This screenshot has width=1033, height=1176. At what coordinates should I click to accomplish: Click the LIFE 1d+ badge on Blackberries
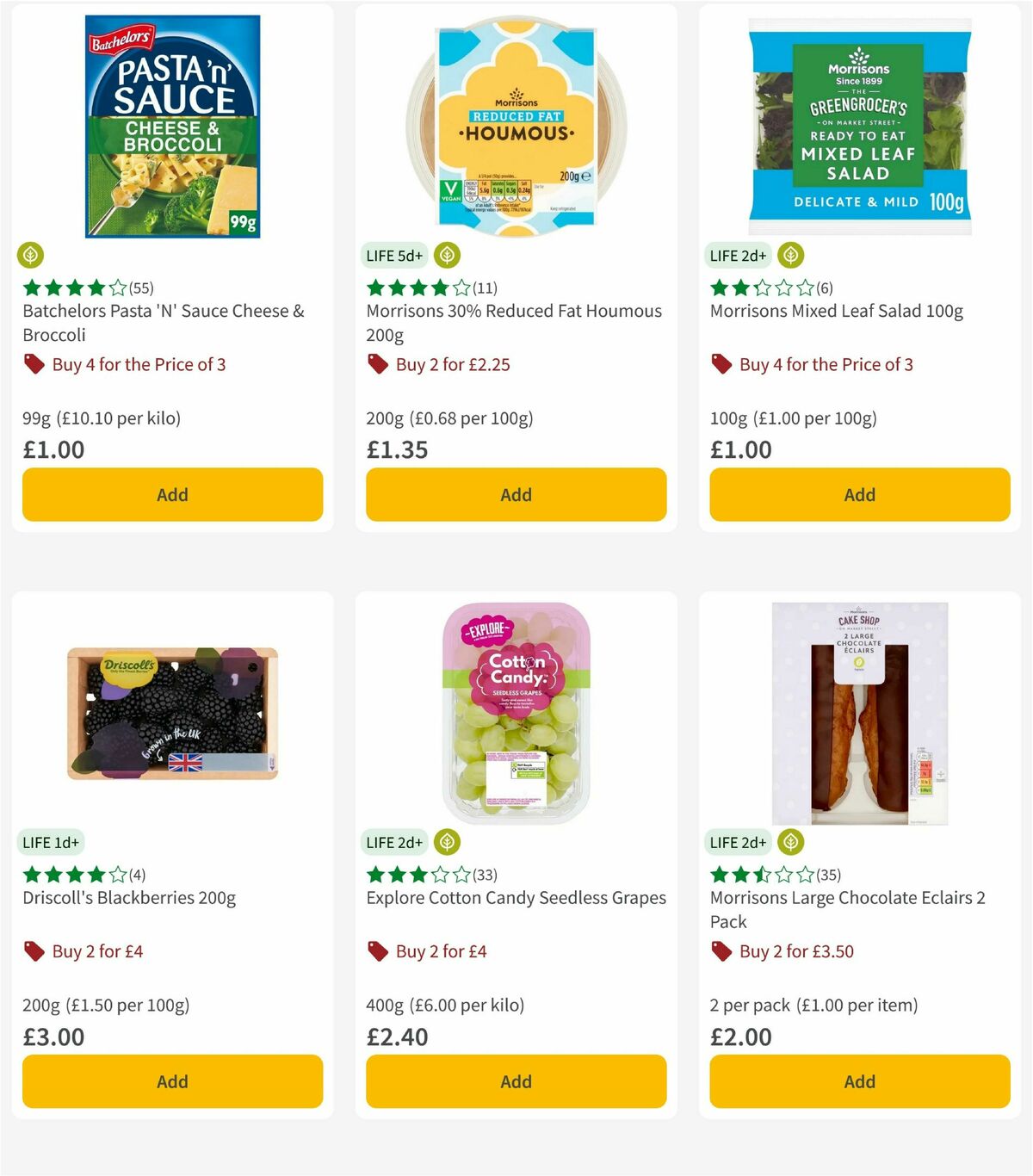point(52,843)
